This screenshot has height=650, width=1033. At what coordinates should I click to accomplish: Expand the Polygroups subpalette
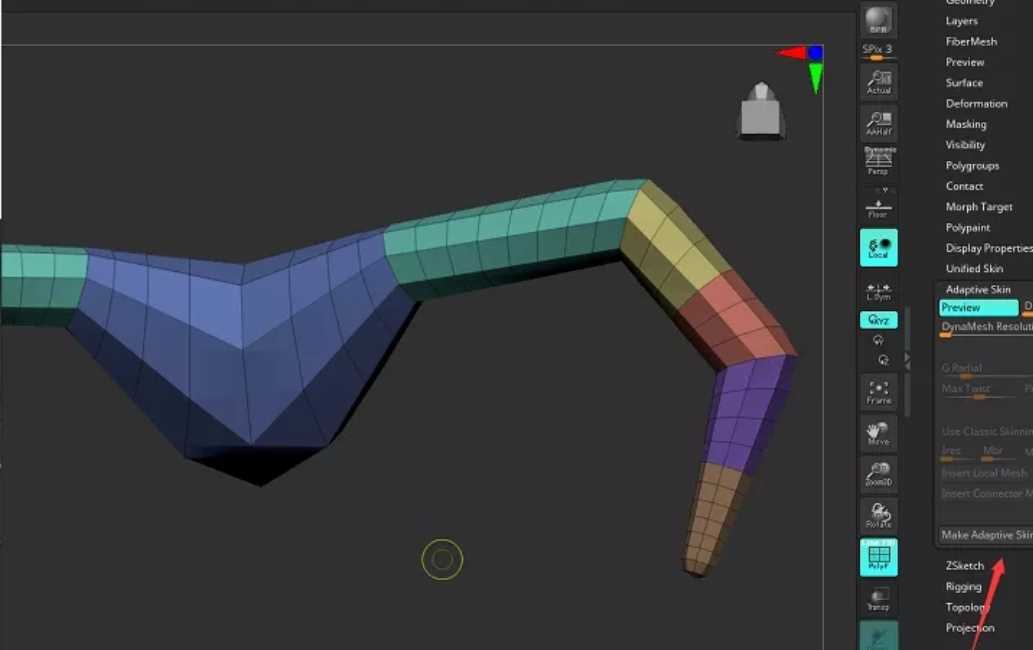coord(972,165)
